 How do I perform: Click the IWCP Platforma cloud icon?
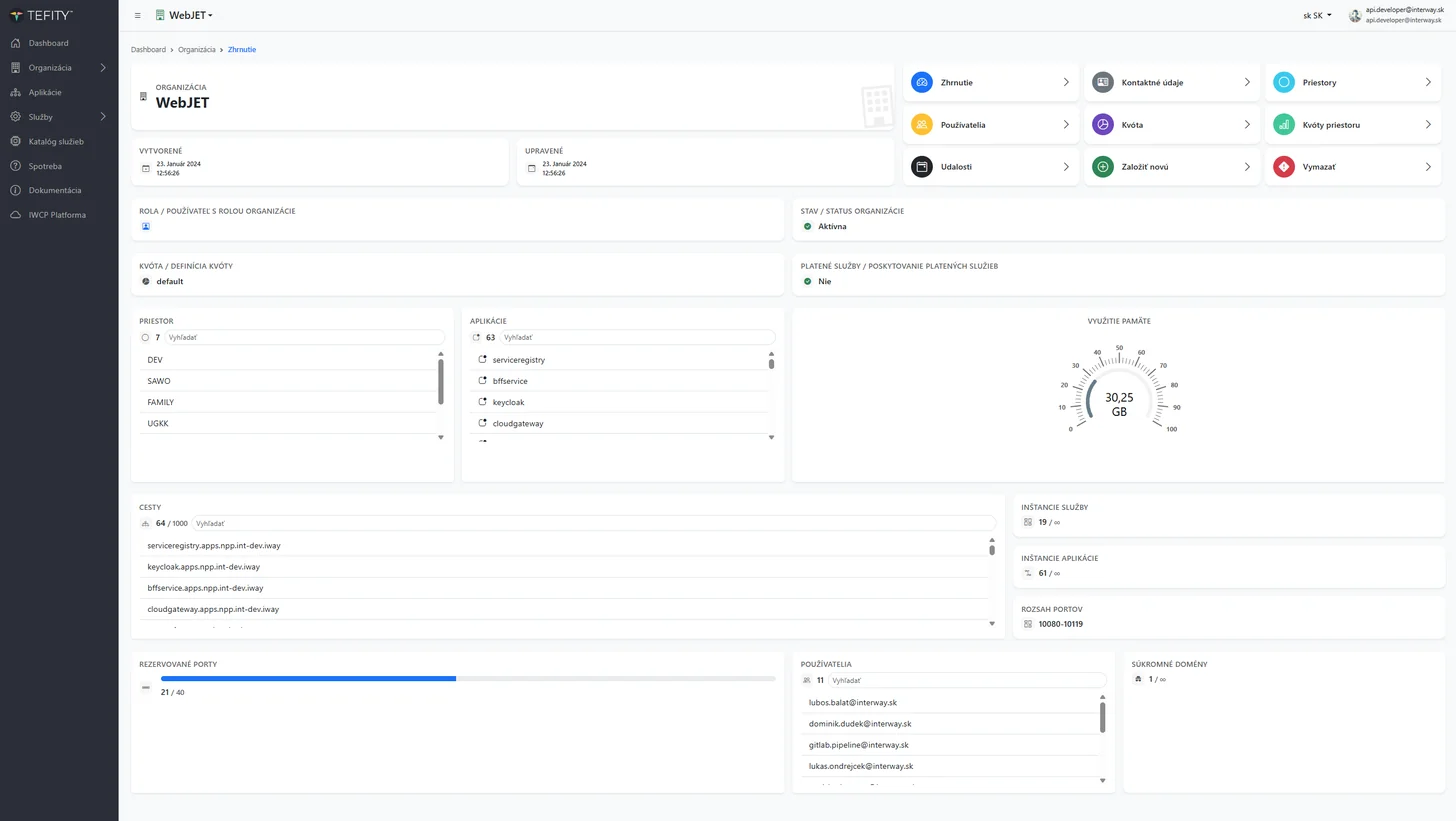pyautogui.click(x=15, y=215)
